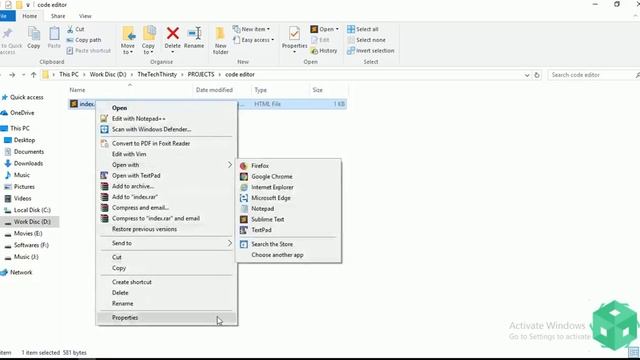Select Downloads in navigation pane
640x360 pixels.
pyautogui.click(x=28, y=163)
